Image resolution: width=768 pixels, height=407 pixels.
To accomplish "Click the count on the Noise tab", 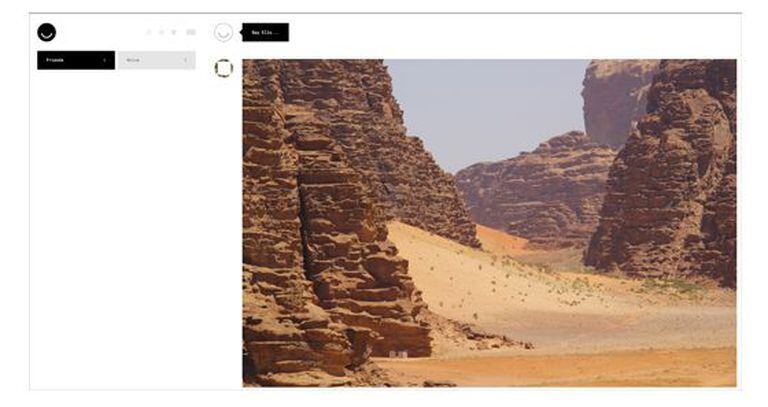I will coord(185,60).
